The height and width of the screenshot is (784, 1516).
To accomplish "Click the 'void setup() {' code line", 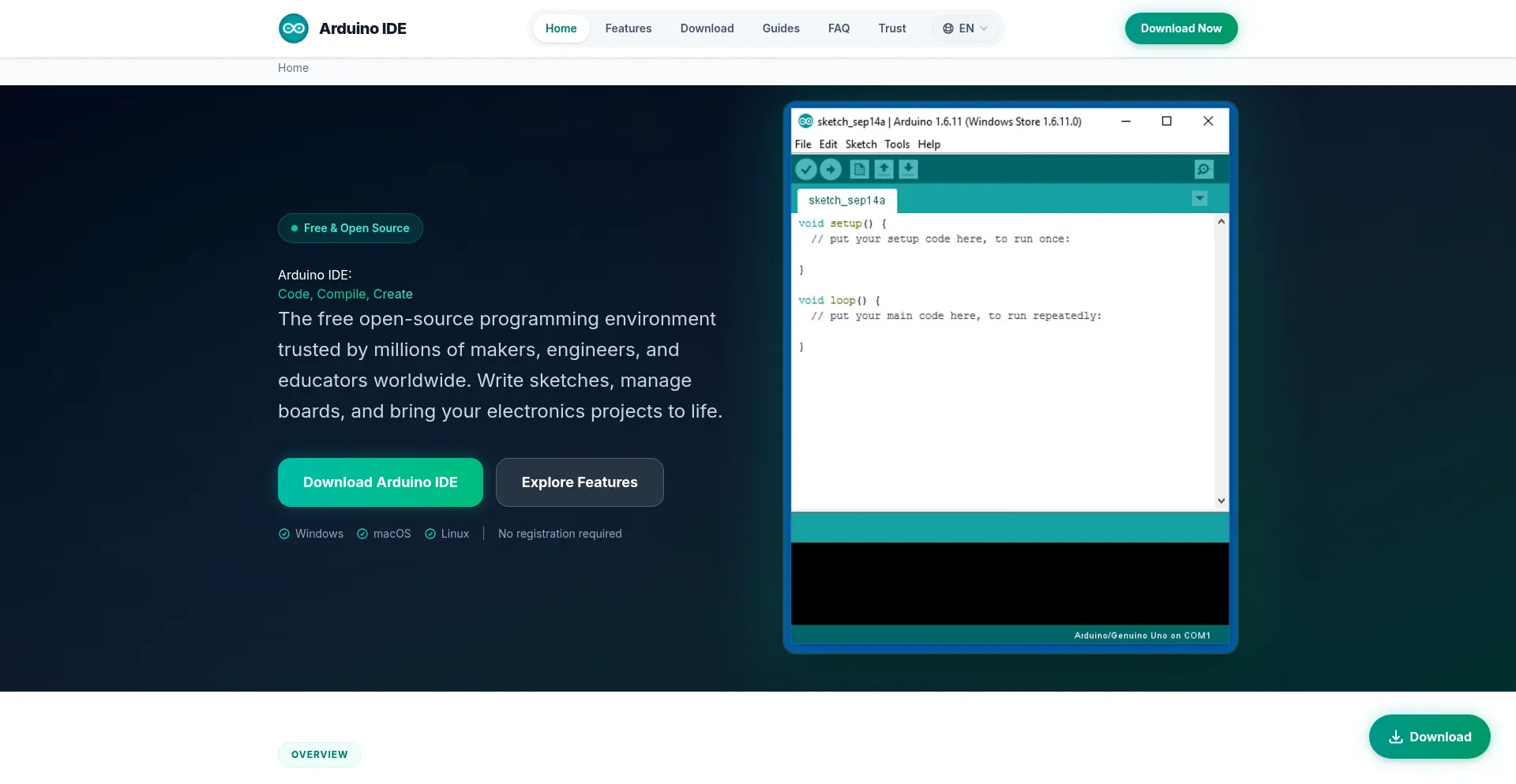I will tap(842, 223).
